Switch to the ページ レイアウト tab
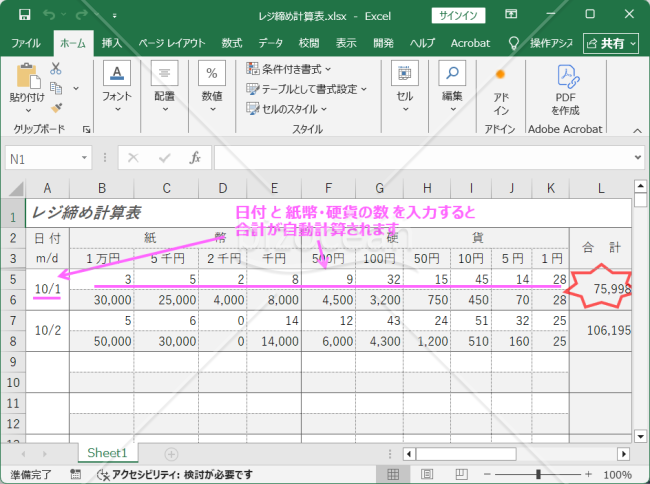 click(172, 43)
